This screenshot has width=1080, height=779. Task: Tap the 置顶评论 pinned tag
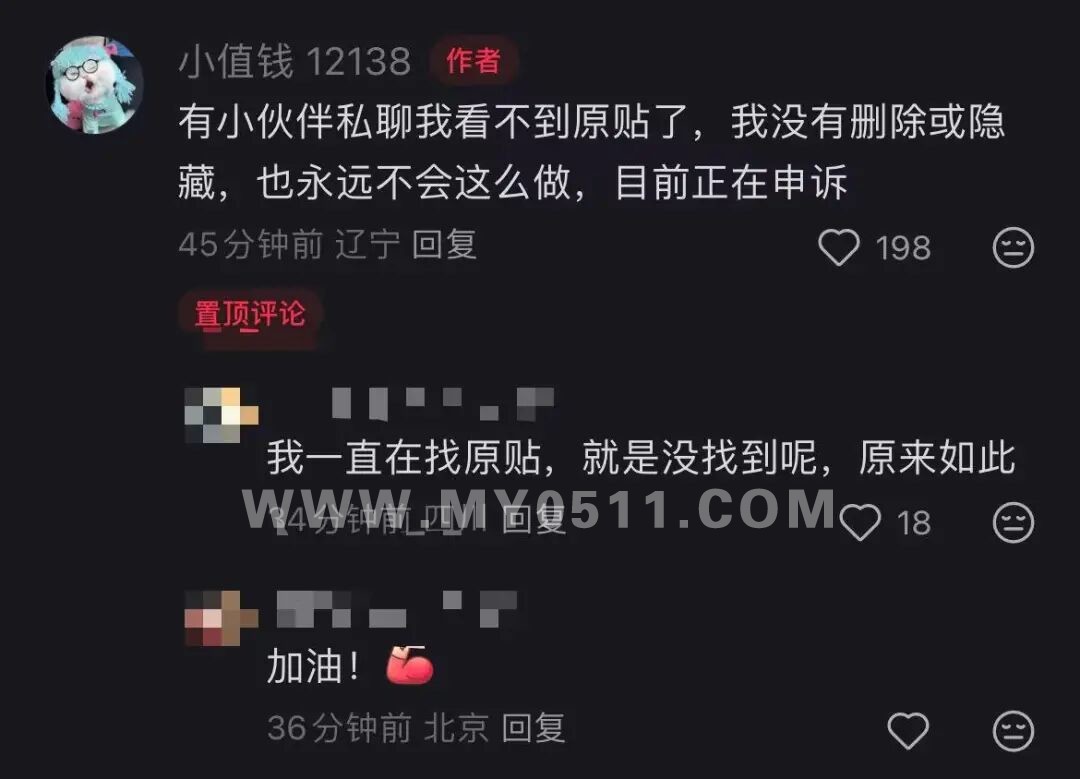tap(249, 315)
